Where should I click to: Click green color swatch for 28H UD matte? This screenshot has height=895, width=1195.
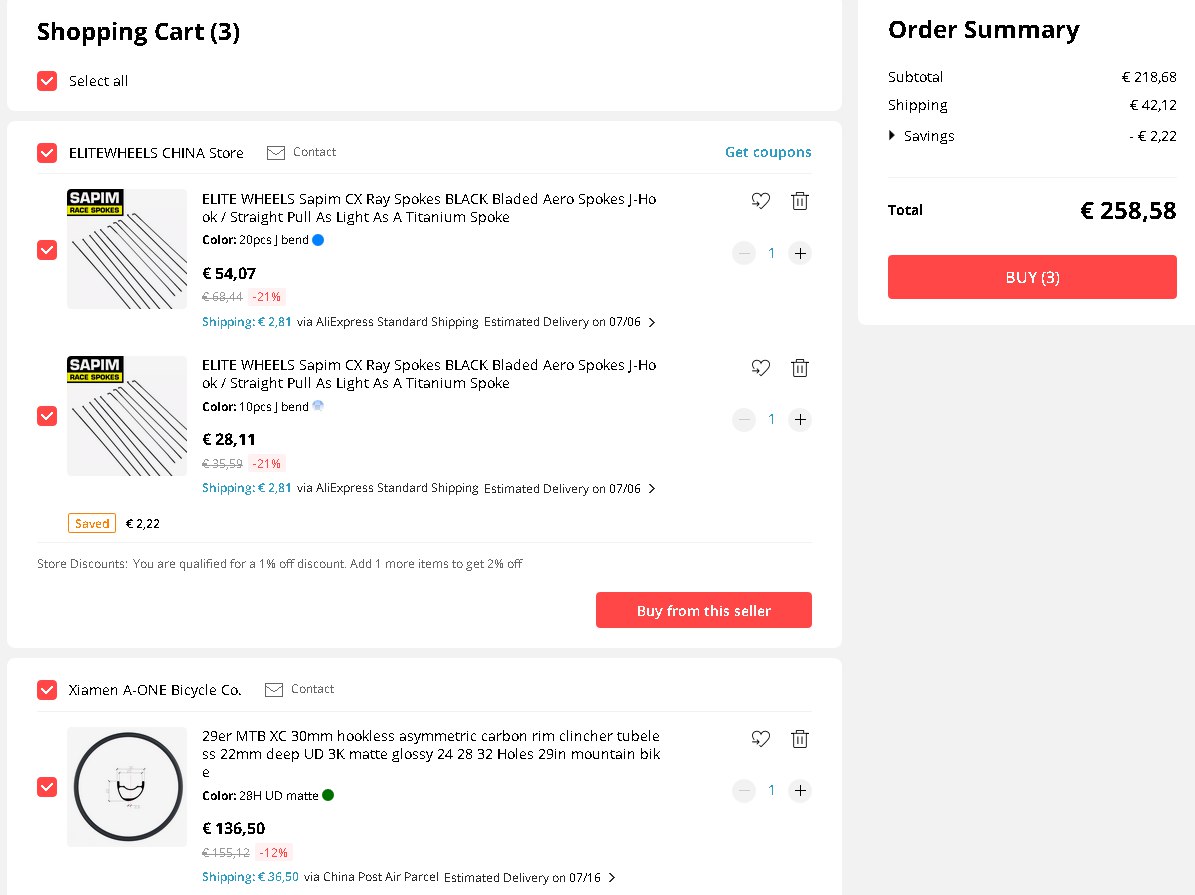pyautogui.click(x=328, y=795)
